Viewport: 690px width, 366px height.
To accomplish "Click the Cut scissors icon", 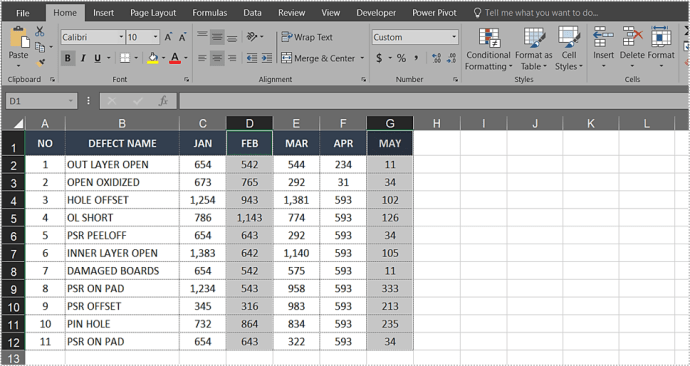I will coord(40,32).
